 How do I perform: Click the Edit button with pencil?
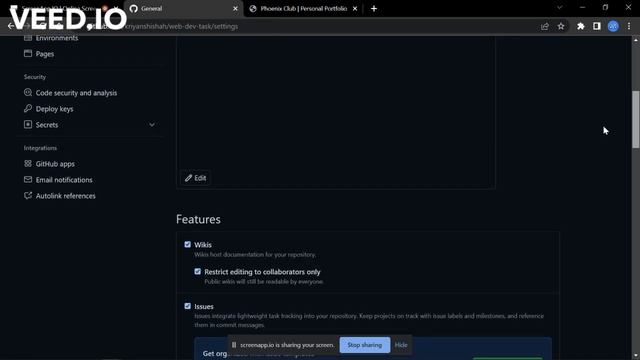(x=196, y=178)
